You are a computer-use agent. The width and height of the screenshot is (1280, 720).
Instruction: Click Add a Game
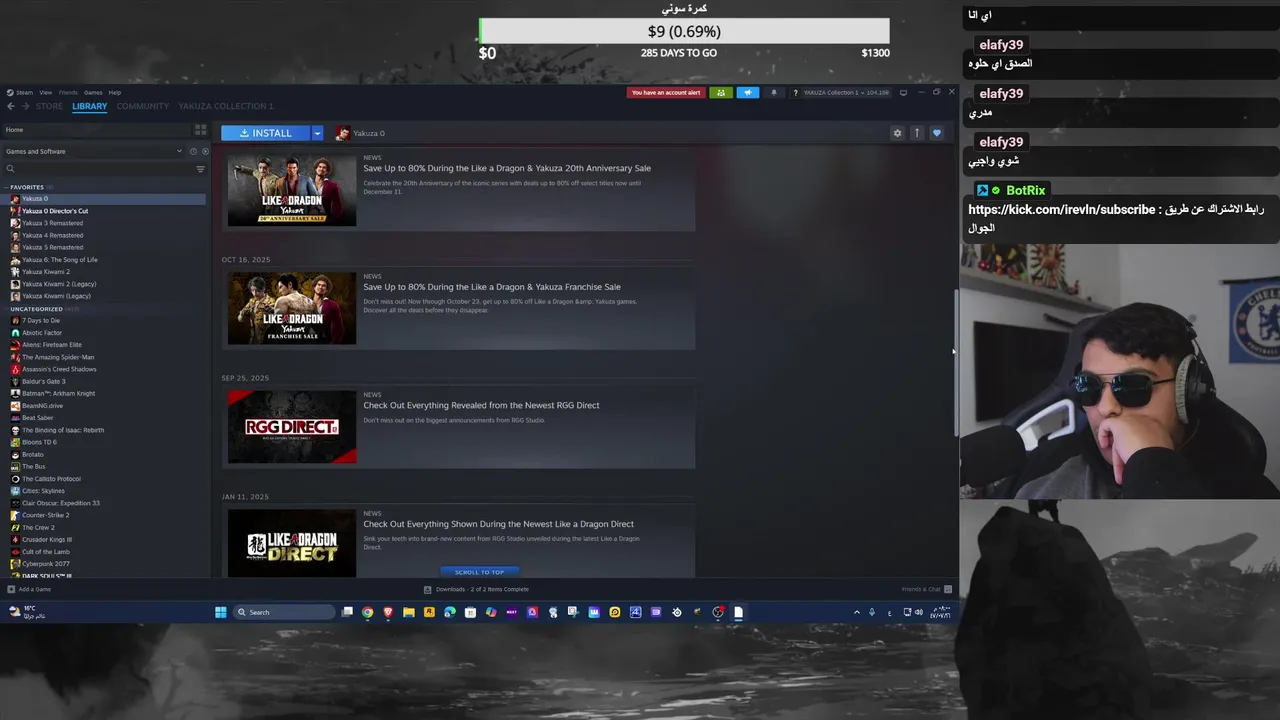(x=29, y=589)
